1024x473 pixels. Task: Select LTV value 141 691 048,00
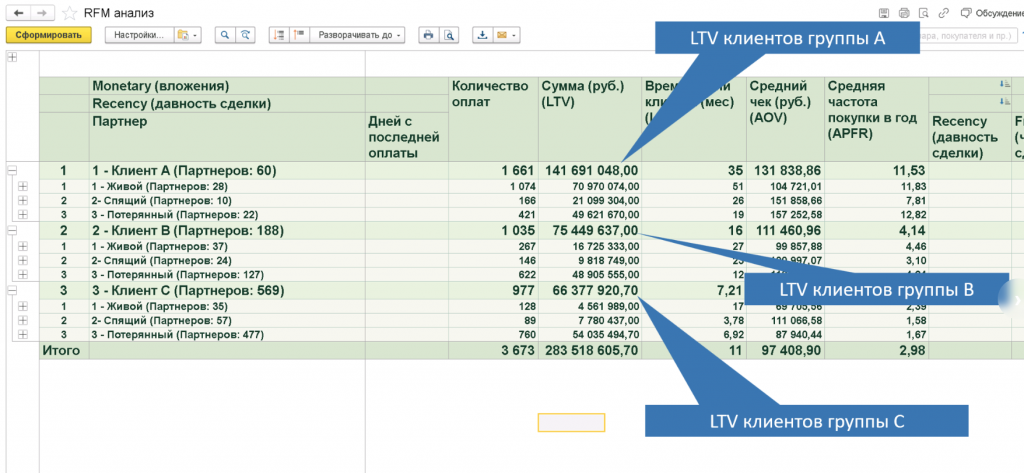[x=590, y=171]
